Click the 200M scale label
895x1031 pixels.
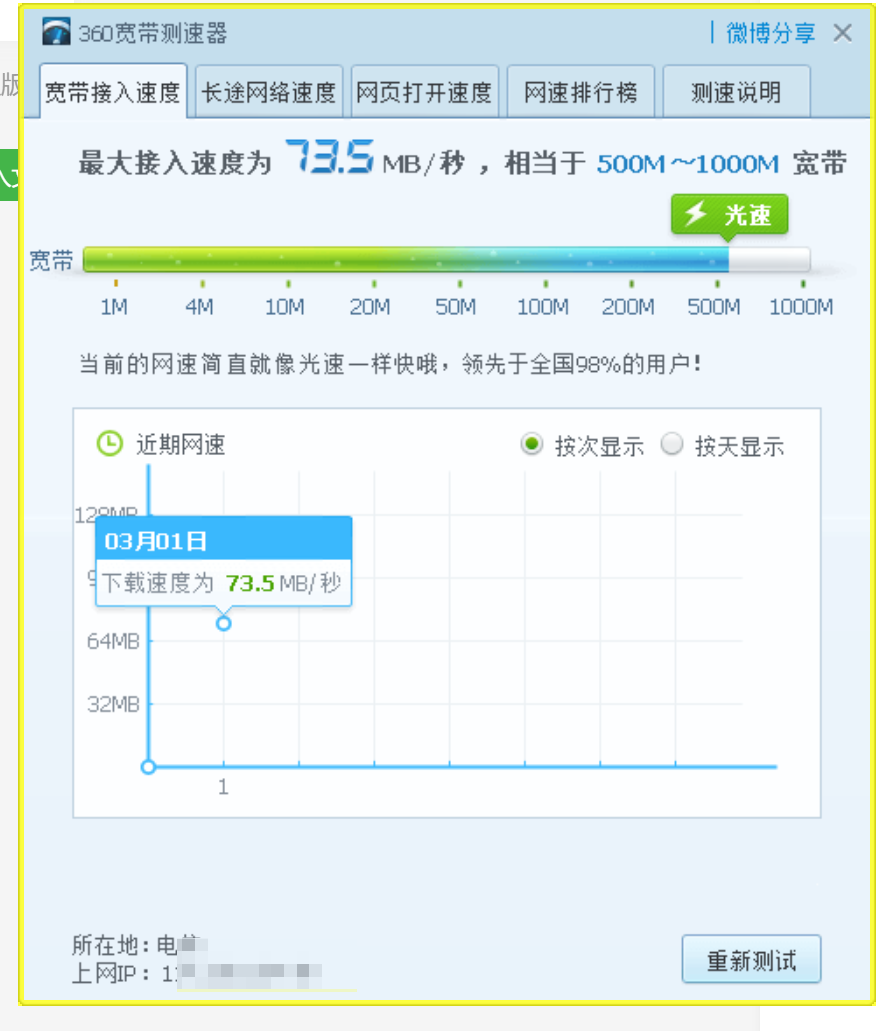[x=629, y=306]
